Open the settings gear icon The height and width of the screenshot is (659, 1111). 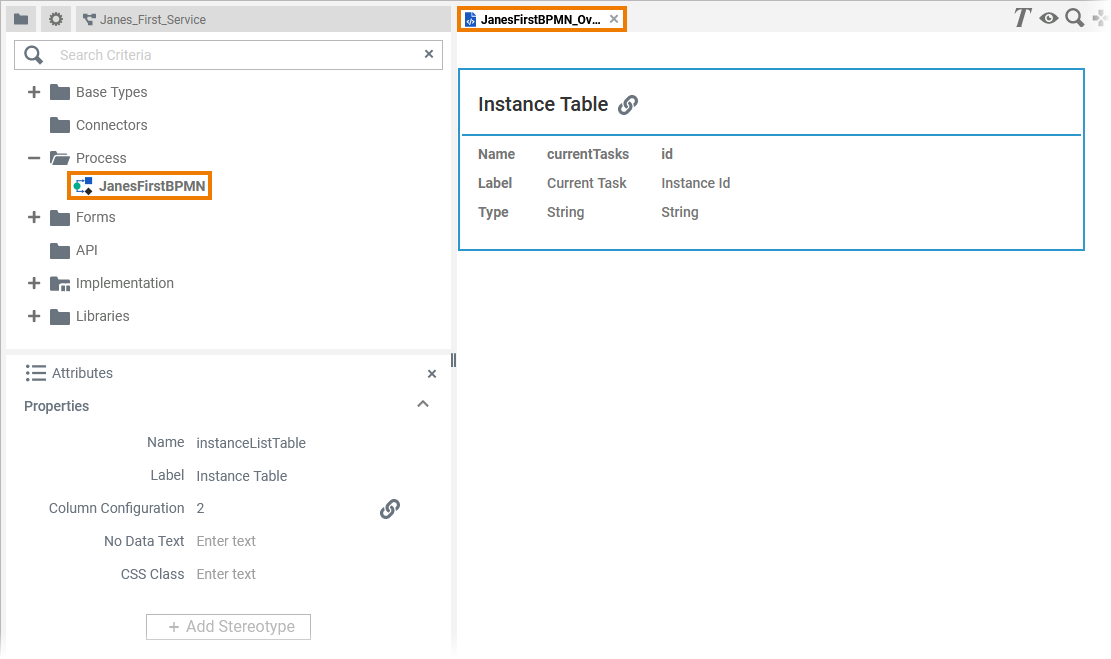pos(56,18)
